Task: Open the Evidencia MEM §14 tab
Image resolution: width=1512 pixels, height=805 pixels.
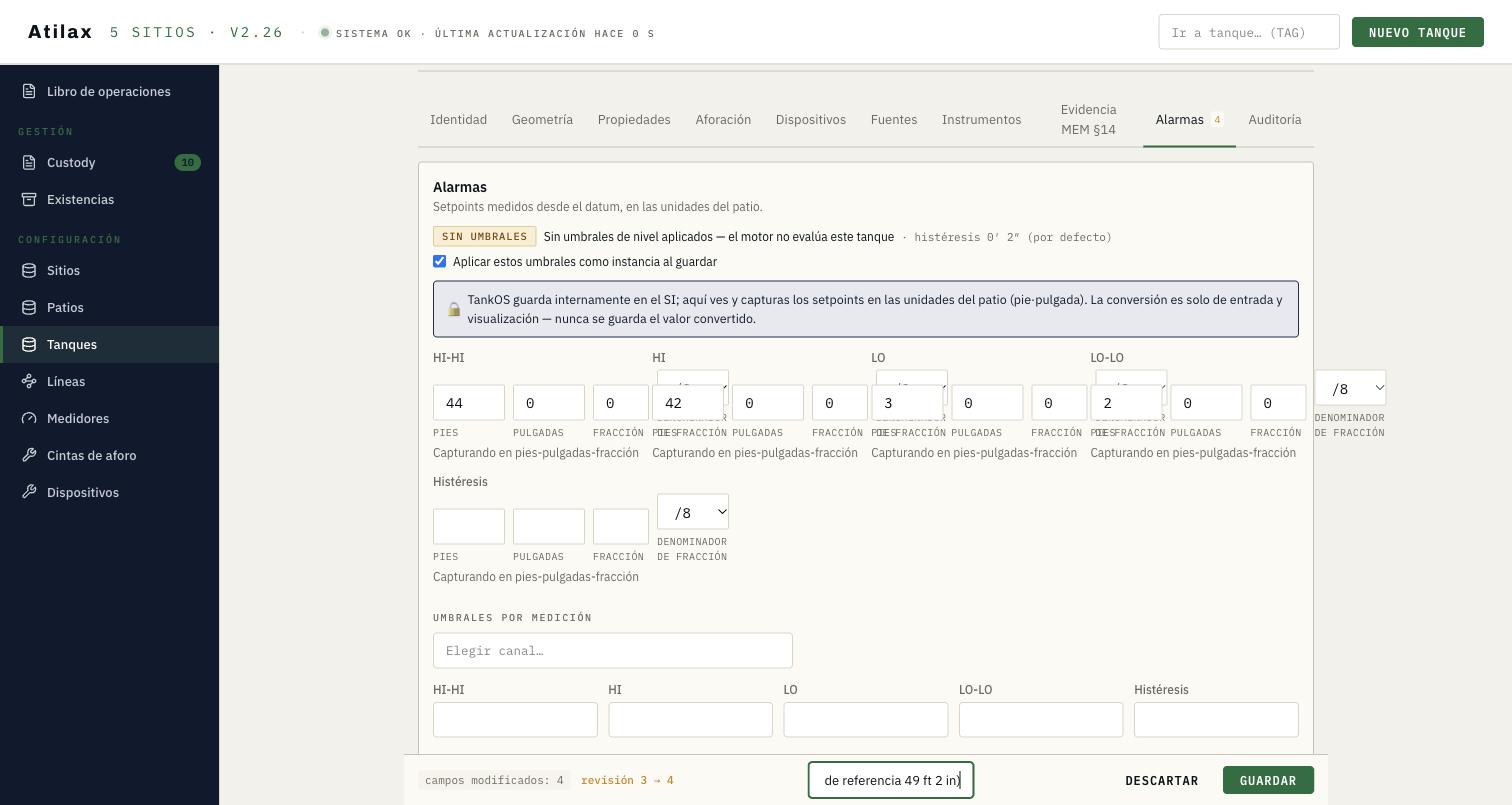Action: click(1088, 120)
